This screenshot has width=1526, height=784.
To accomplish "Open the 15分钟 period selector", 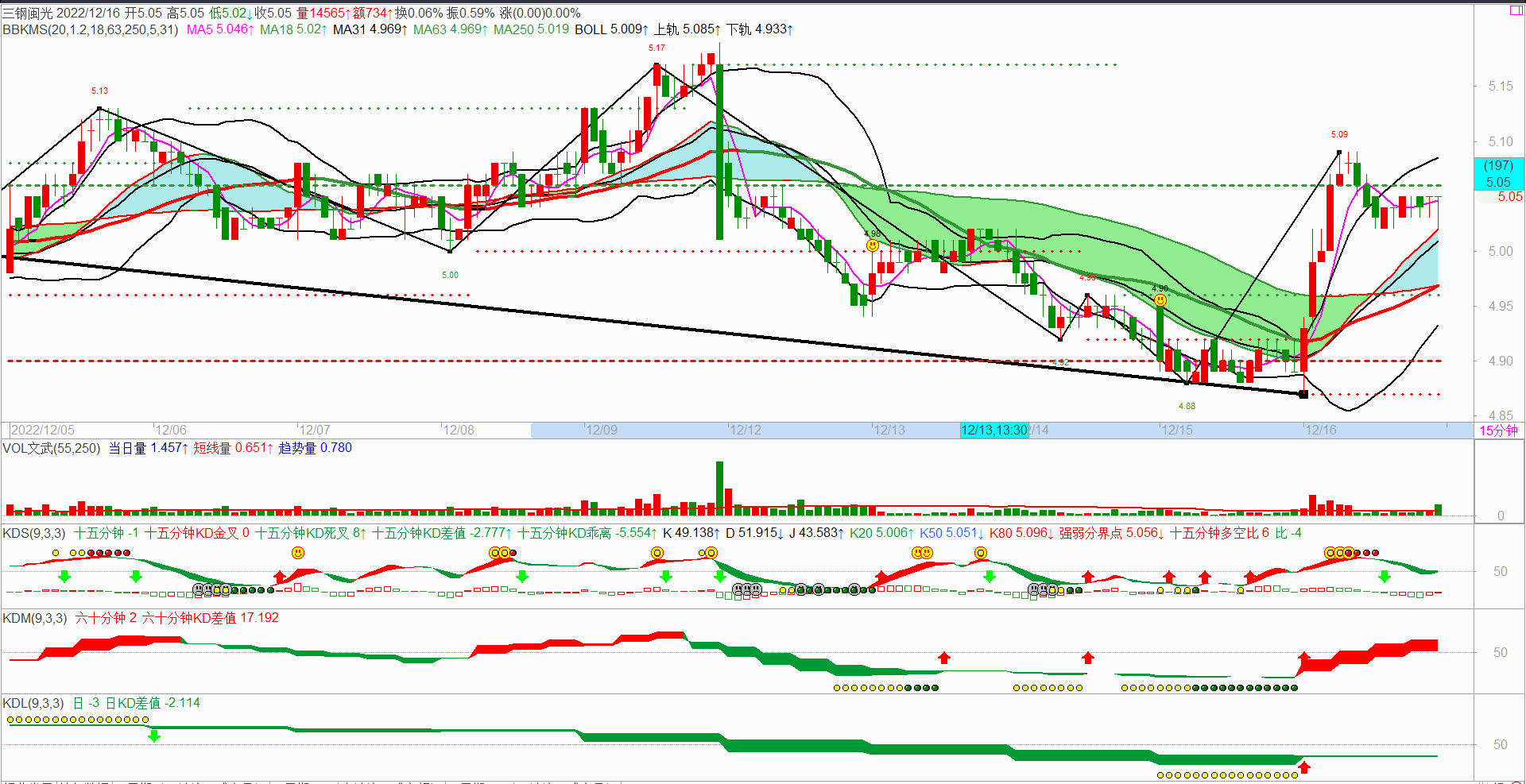I will (1498, 430).
